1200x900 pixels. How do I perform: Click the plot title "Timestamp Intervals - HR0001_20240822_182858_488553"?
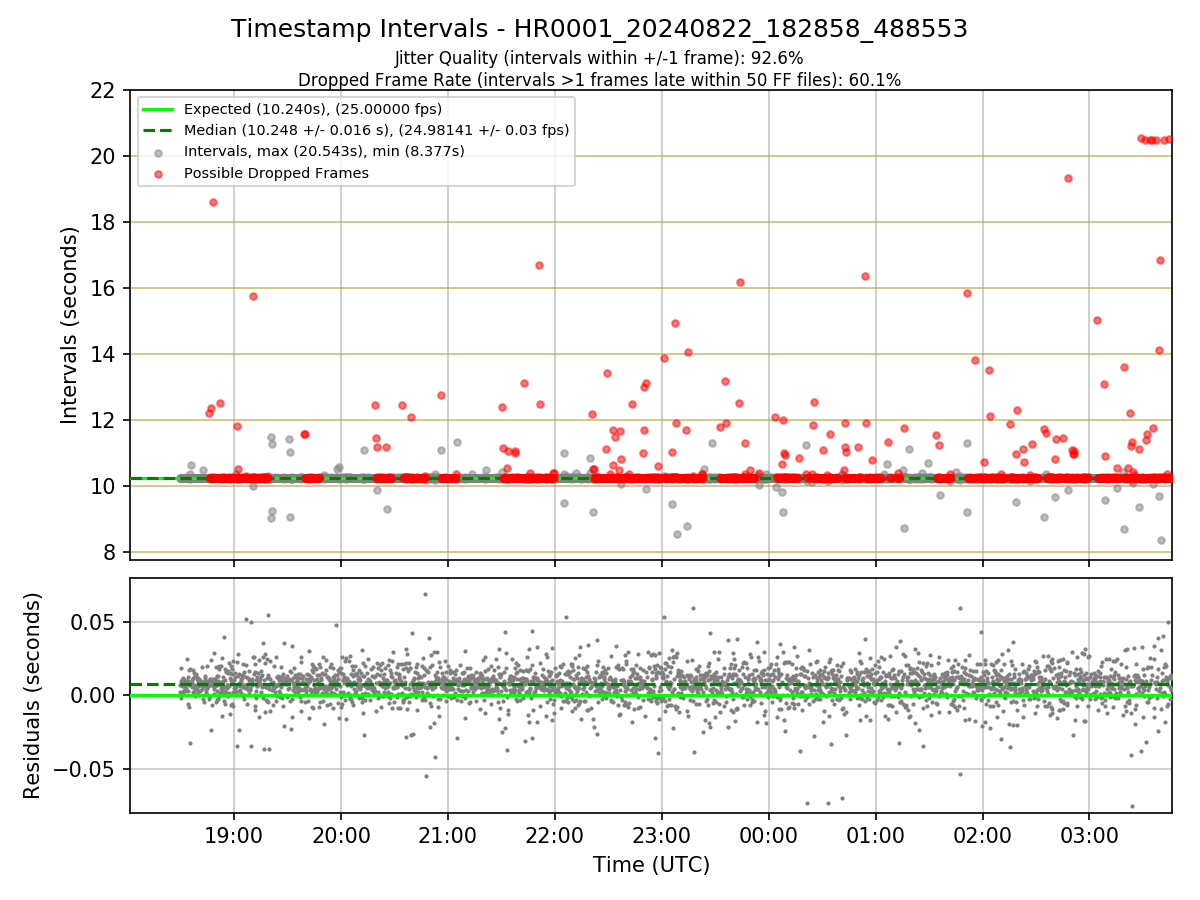pos(599,29)
